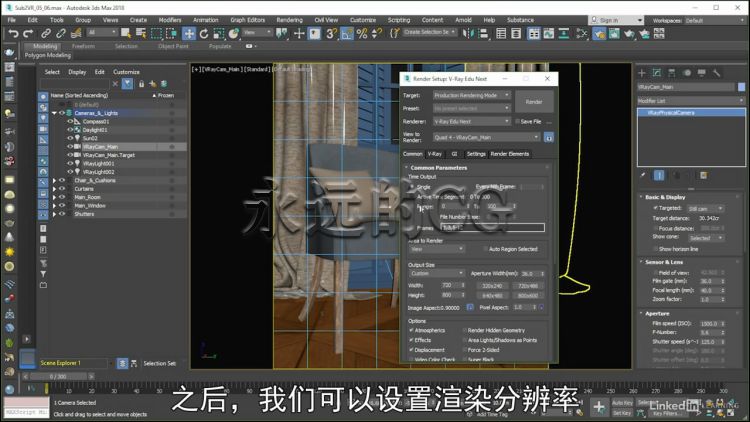
Task: Open the Material Editor icon
Action: coord(582,33)
